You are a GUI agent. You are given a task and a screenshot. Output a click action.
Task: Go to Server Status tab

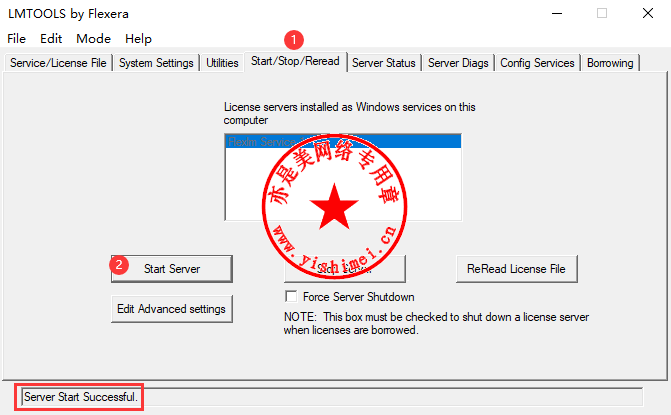[384, 63]
